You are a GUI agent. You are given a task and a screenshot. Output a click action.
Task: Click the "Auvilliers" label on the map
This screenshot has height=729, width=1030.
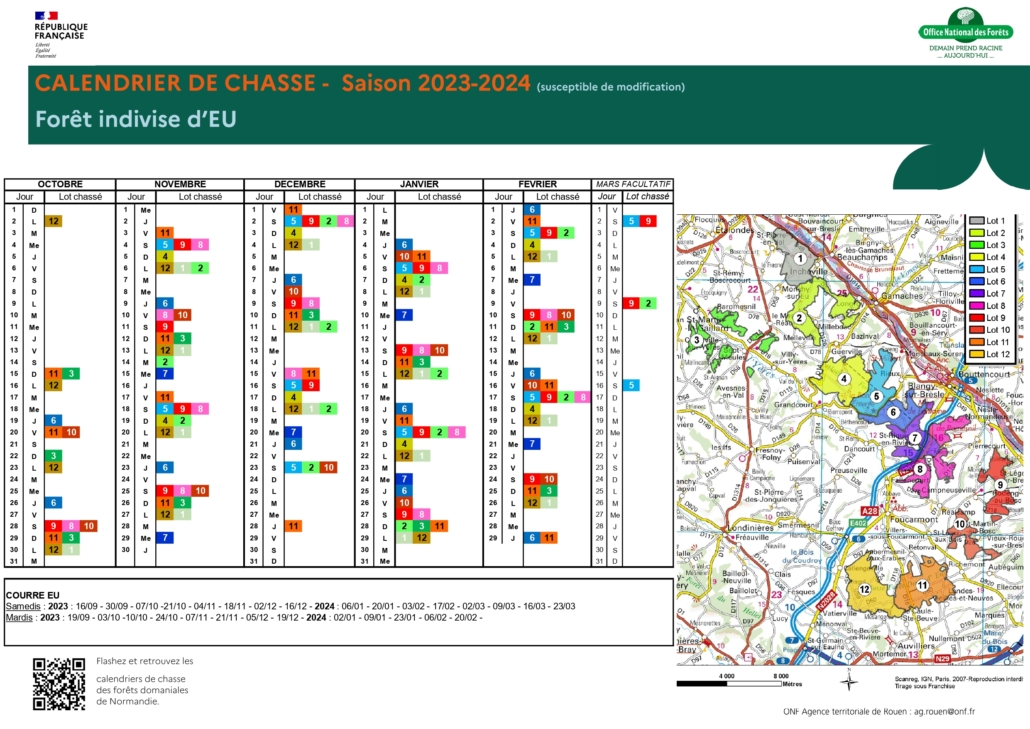pos(915,646)
